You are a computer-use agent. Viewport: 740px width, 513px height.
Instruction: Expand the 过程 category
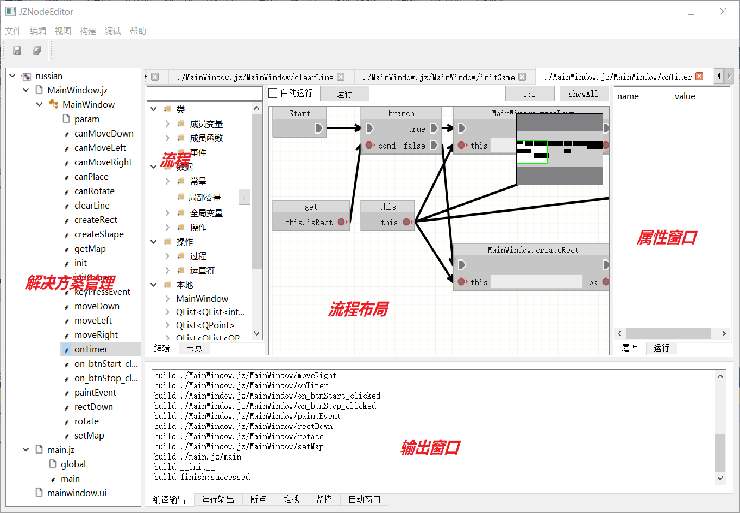point(168,256)
